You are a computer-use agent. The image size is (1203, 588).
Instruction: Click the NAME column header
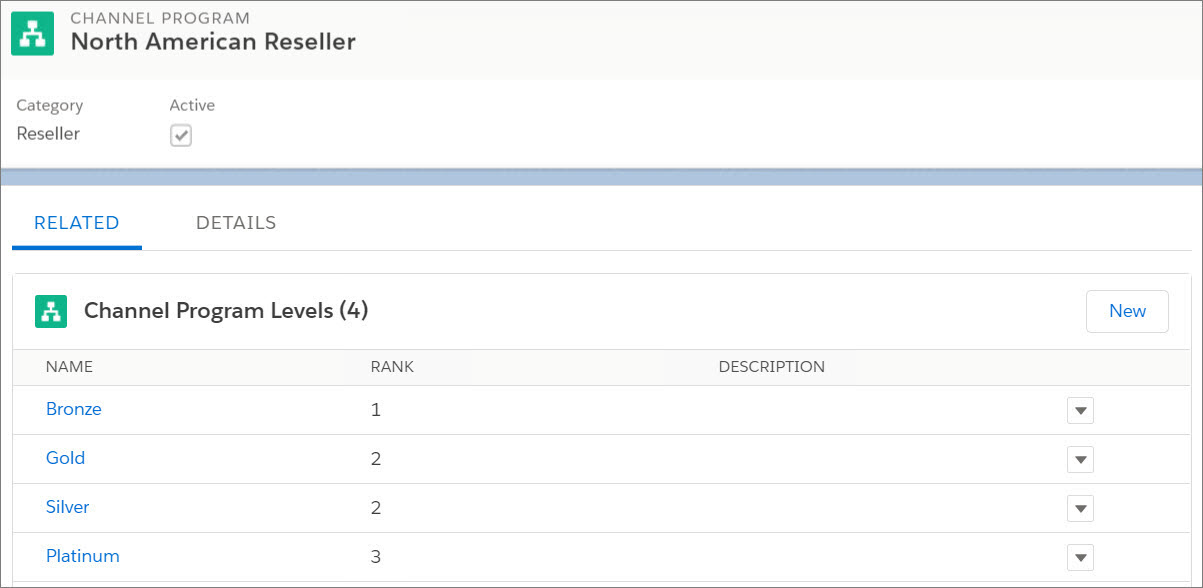[x=69, y=367]
